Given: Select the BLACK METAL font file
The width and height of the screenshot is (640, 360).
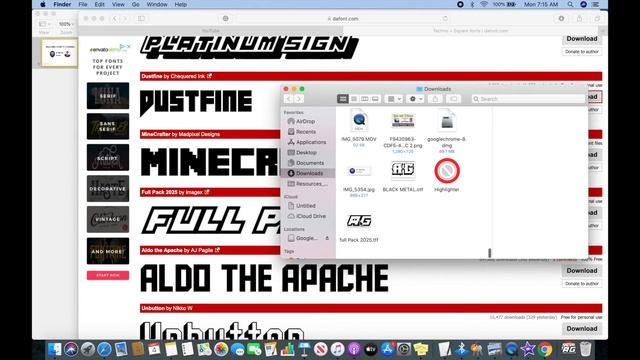Looking at the screenshot, I should [403, 176].
